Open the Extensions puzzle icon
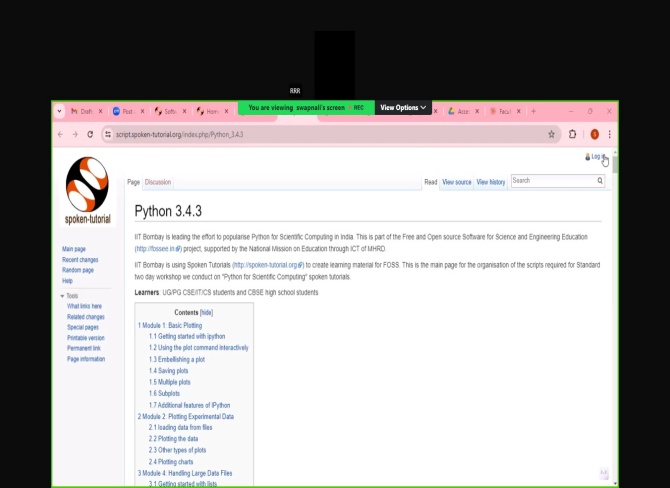This screenshot has width=670, height=488. (573, 134)
